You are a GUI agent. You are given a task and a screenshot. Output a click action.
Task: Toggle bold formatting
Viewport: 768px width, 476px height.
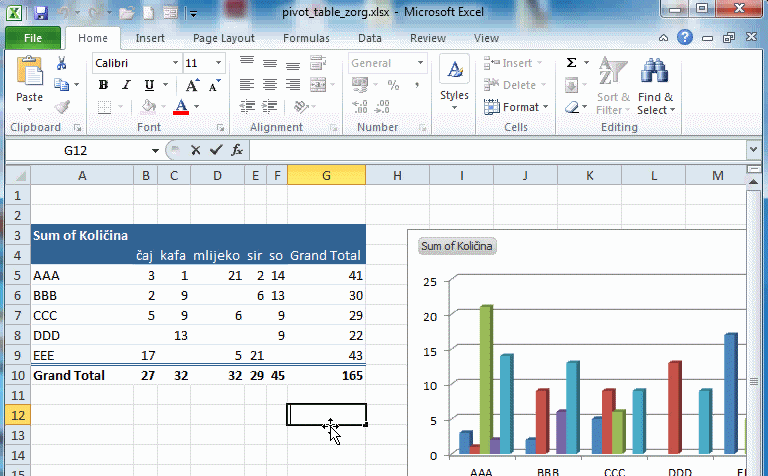tap(103, 85)
